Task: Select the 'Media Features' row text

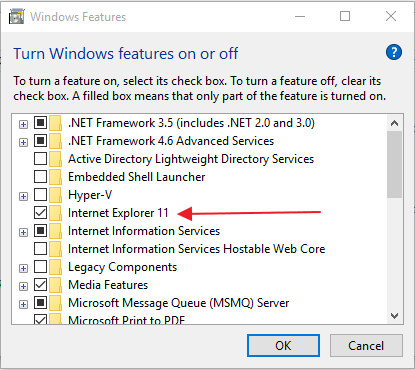Action: click(x=108, y=285)
